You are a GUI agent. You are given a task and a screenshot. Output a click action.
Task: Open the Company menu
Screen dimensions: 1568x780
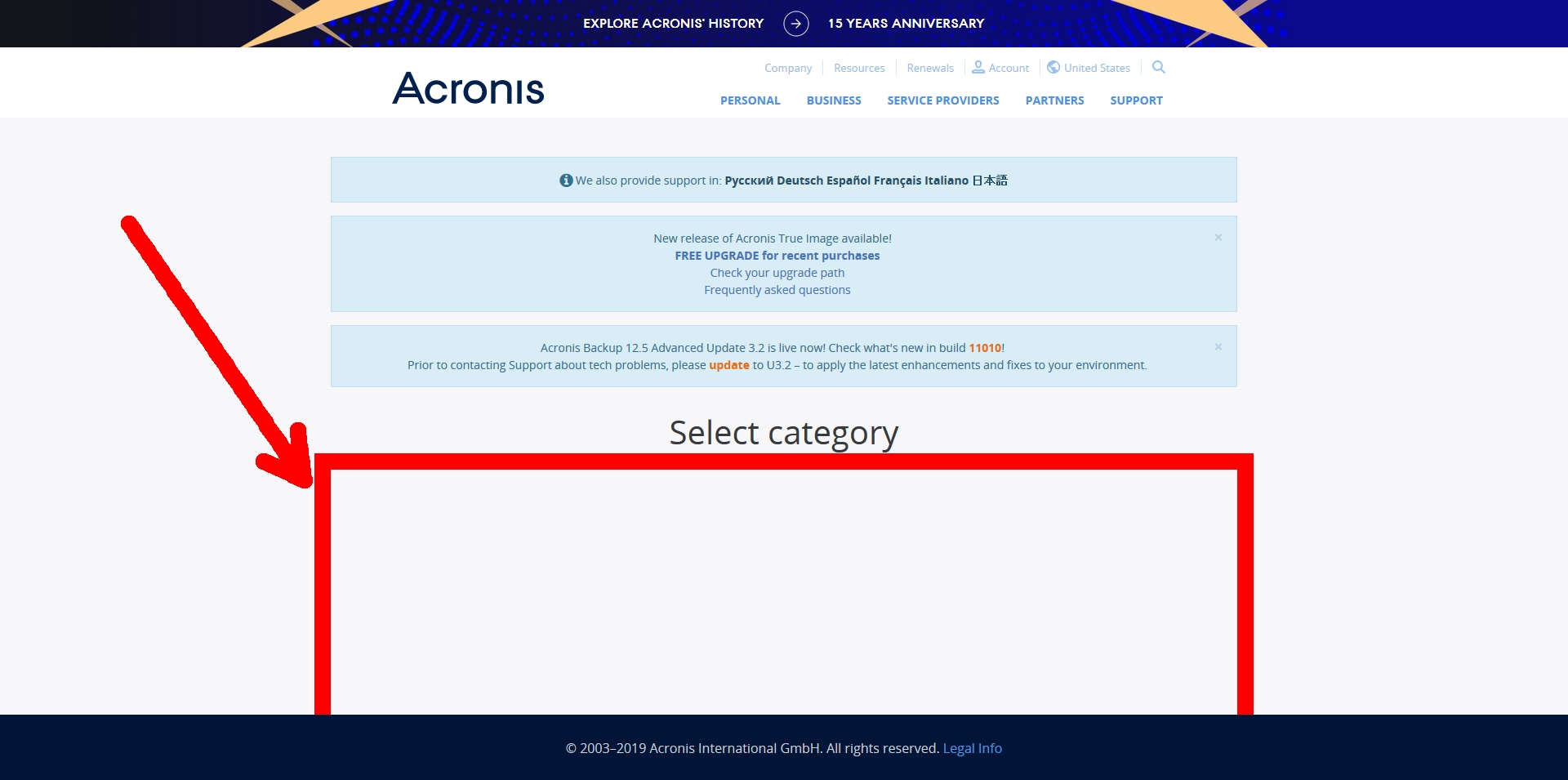787,67
